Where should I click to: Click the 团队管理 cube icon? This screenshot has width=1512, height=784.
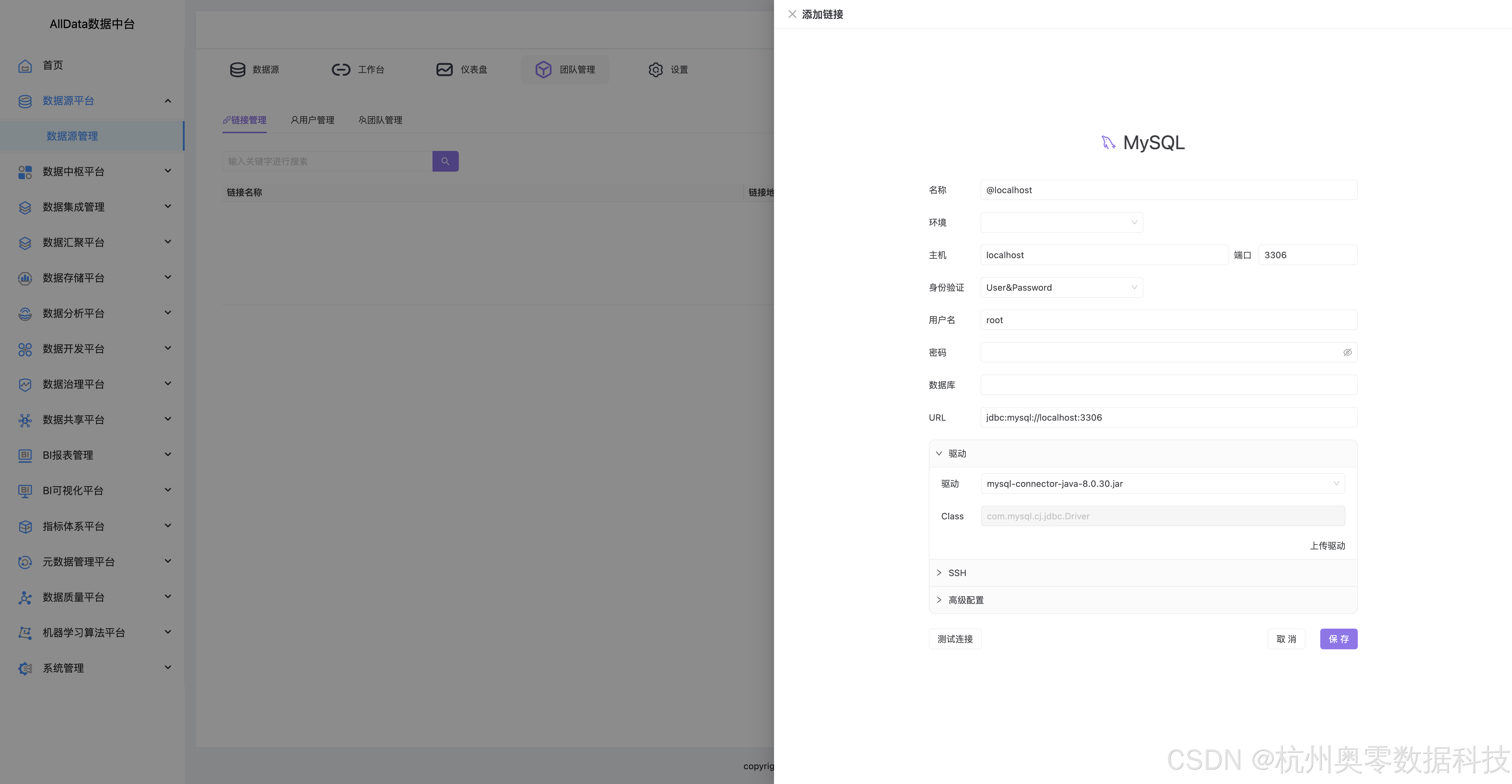[543, 70]
